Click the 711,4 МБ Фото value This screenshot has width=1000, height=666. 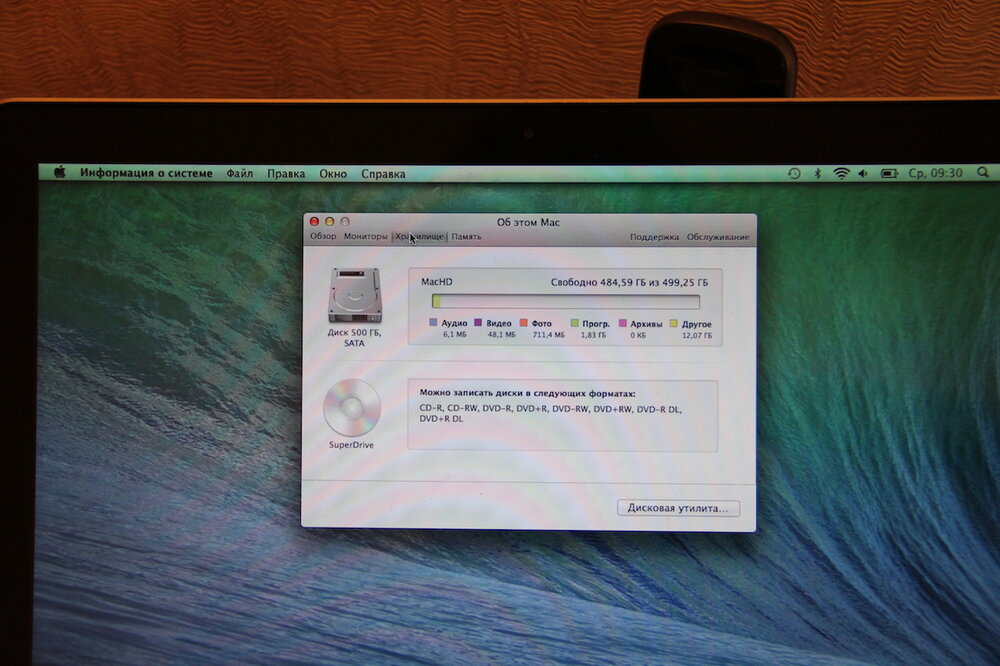tap(548, 334)
